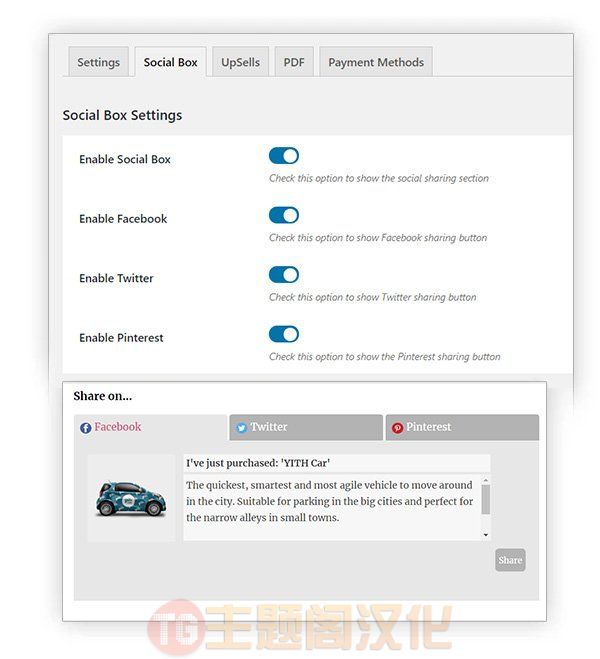This screenshot has height=659, width=600.
Task: Click the Pinterest sharing button help text
Action: (x=384, y=357)
